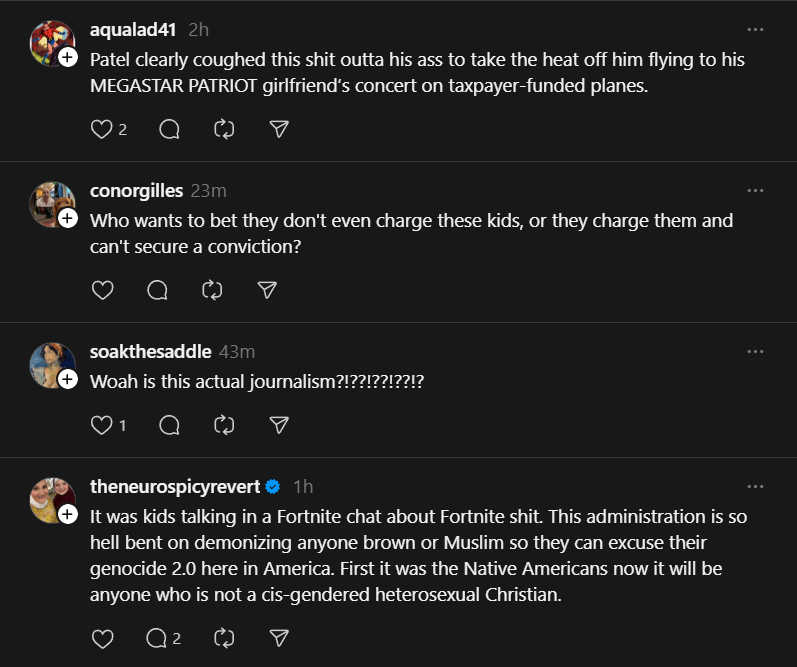Open more options for aqualad41's post
Viewport: 797px width, 667px height.
coord(755,30)
